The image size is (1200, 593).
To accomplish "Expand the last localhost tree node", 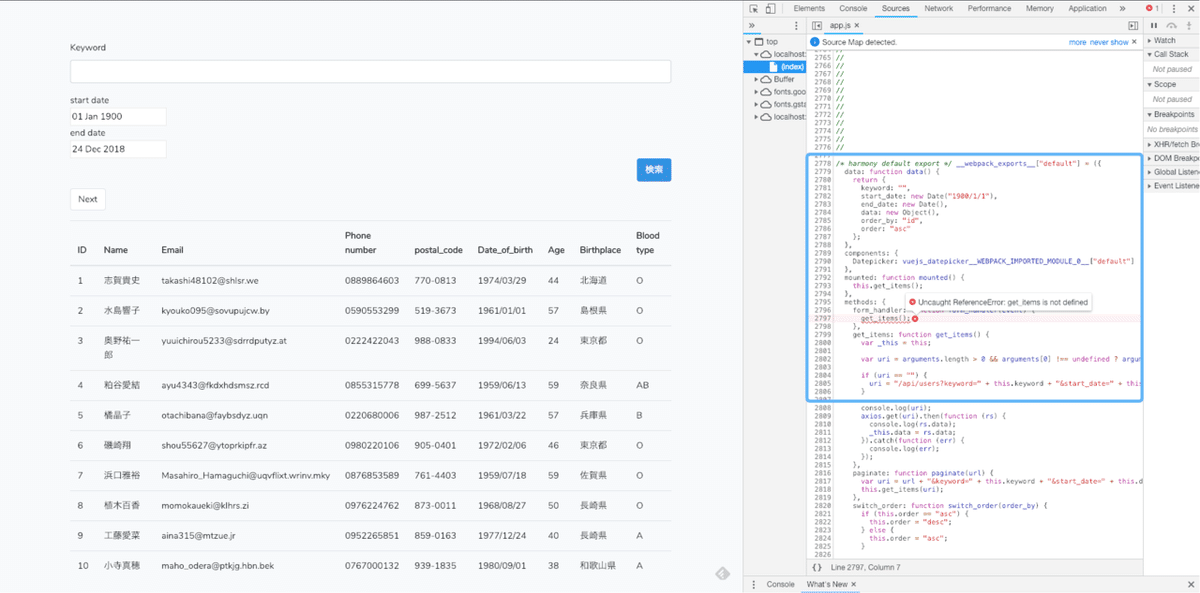I will click(x=757, y=117).
